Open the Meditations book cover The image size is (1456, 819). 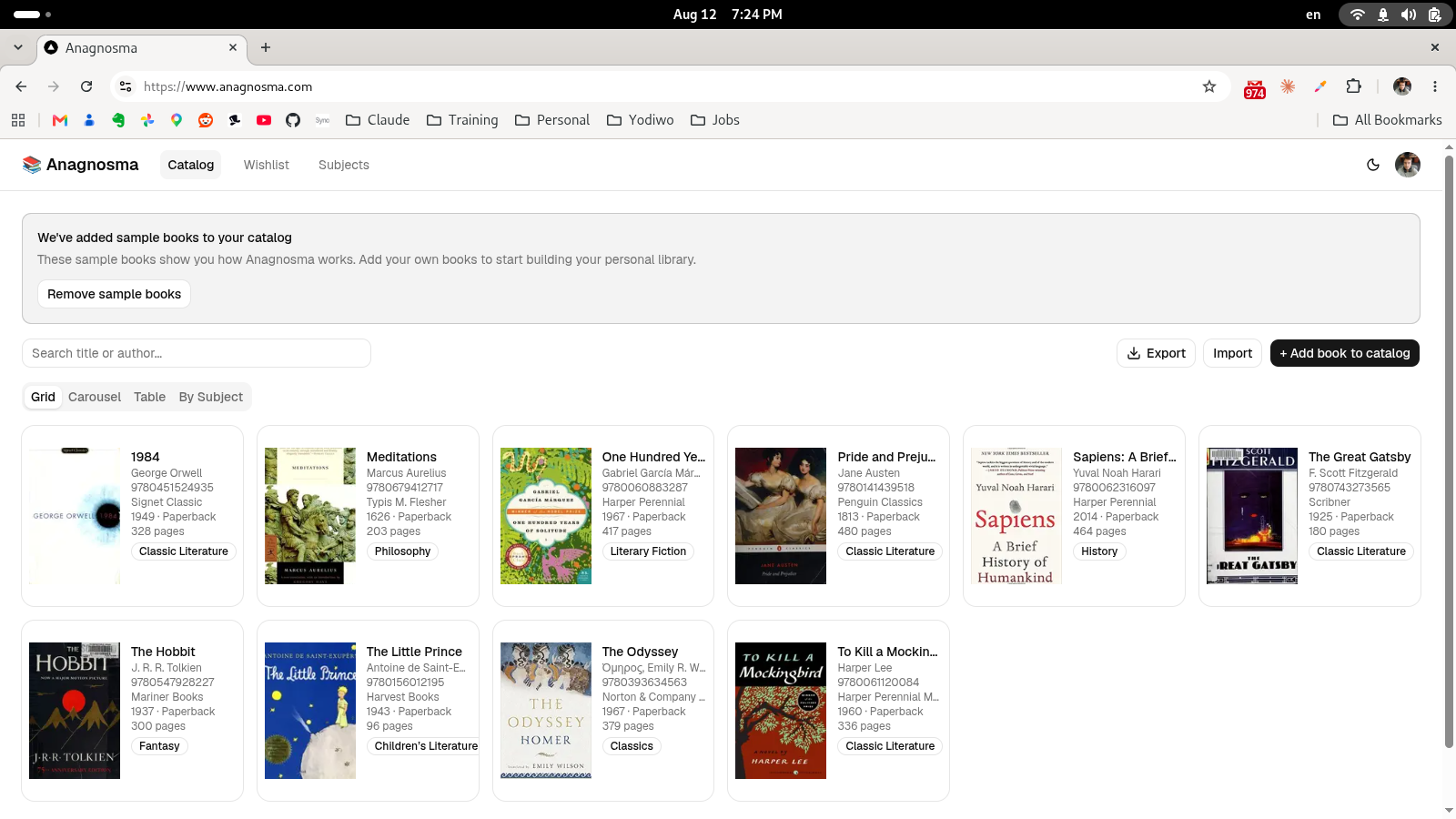click(310, 516)
